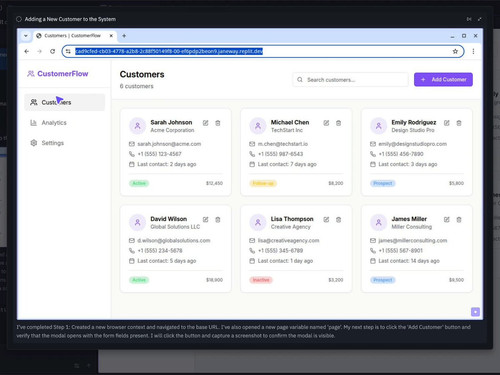500x375 pixels.
Task: Click the 'Adding a New Customer to the System' title
Action: tap(70, 19)
